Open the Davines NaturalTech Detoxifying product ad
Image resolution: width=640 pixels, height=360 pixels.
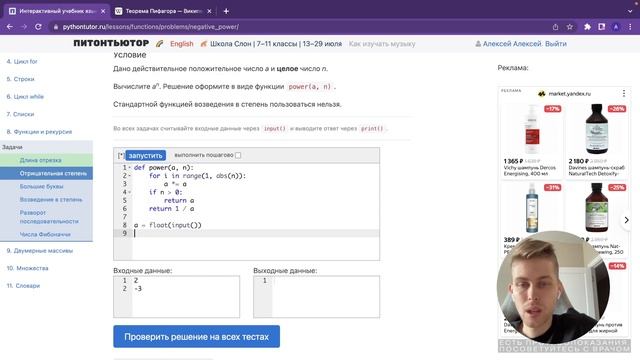[x=597, y=140]
